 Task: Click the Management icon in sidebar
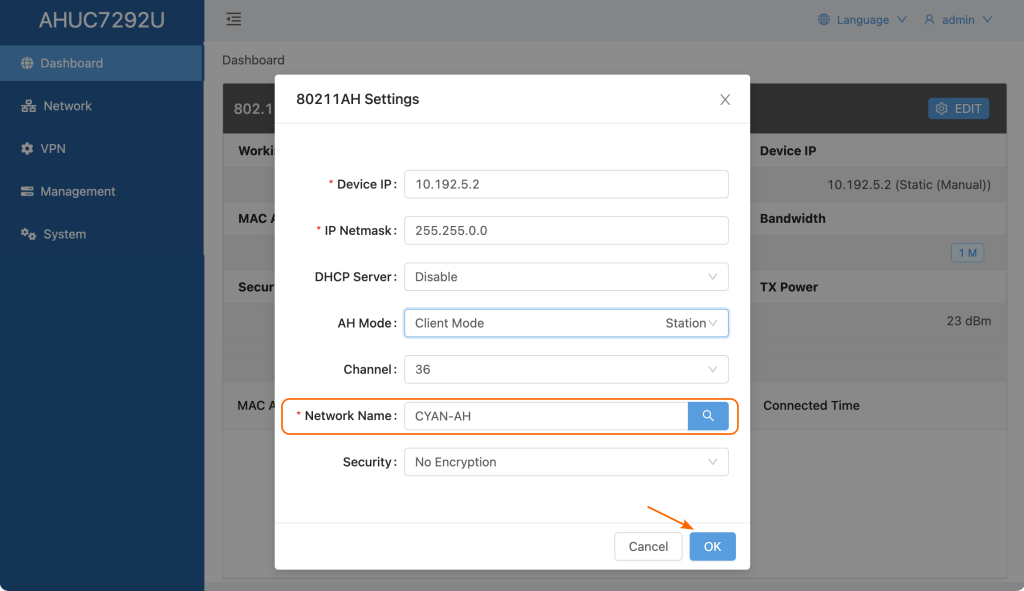pos(27,191)
